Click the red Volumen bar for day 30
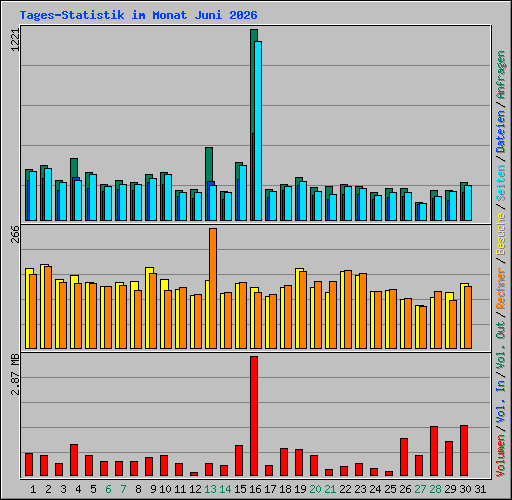The height and width of the screenshot is (500, 512). coord(464,450)
